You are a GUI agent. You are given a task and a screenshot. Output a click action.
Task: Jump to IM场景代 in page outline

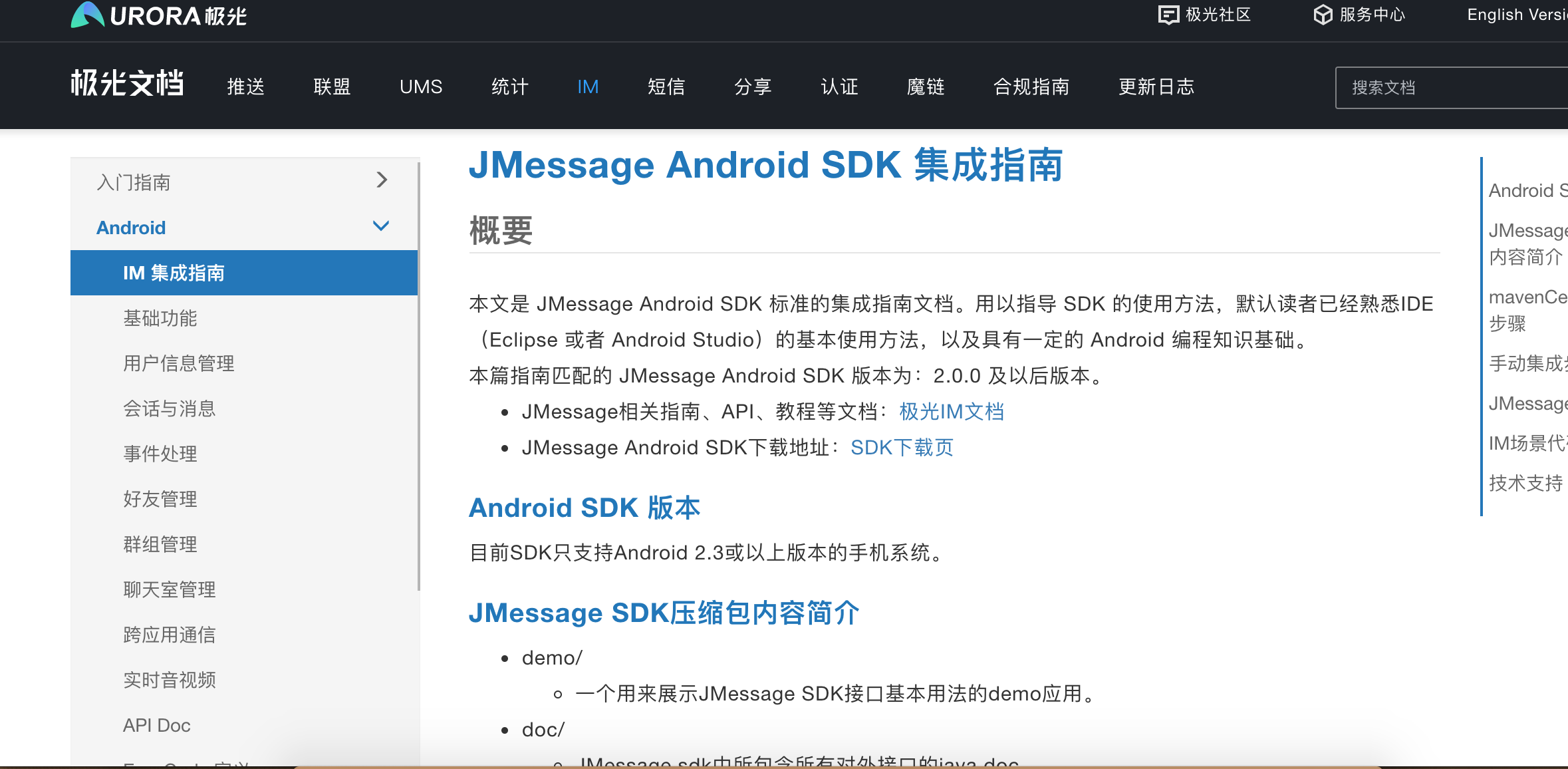click(x=1528, y=443)
